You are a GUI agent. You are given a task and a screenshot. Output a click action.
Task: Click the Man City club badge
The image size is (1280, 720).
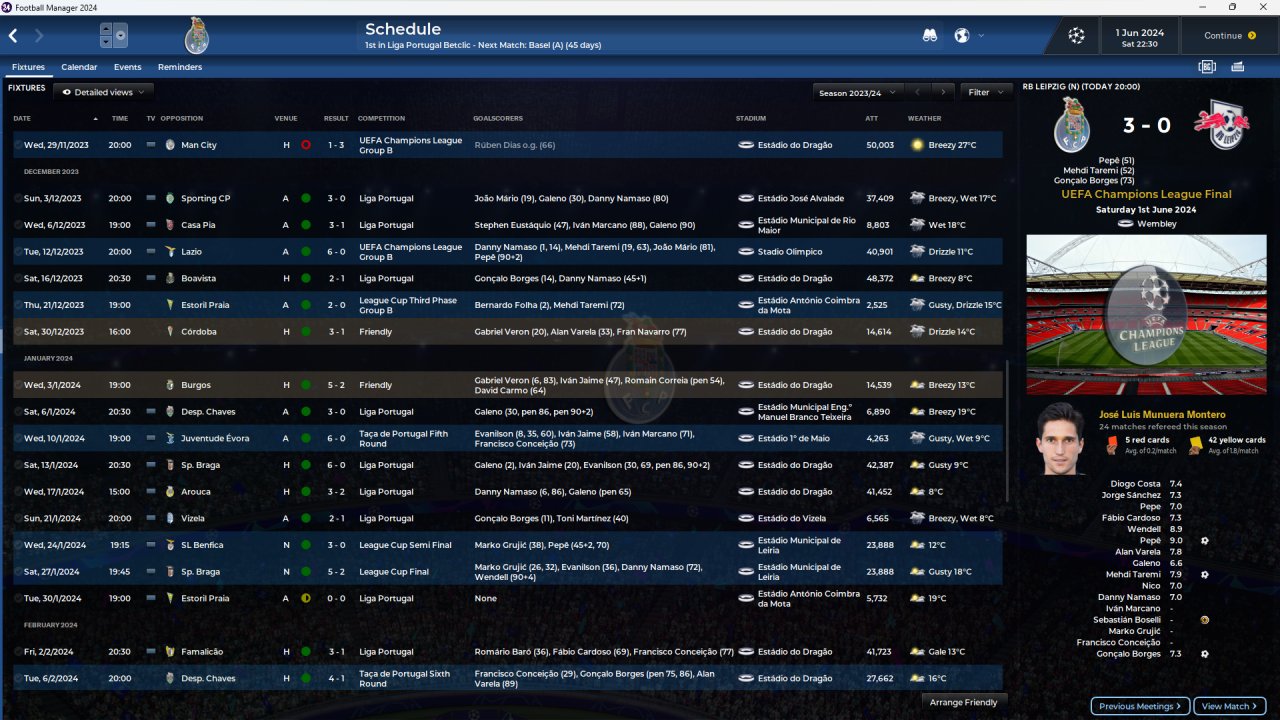point(170,145)
